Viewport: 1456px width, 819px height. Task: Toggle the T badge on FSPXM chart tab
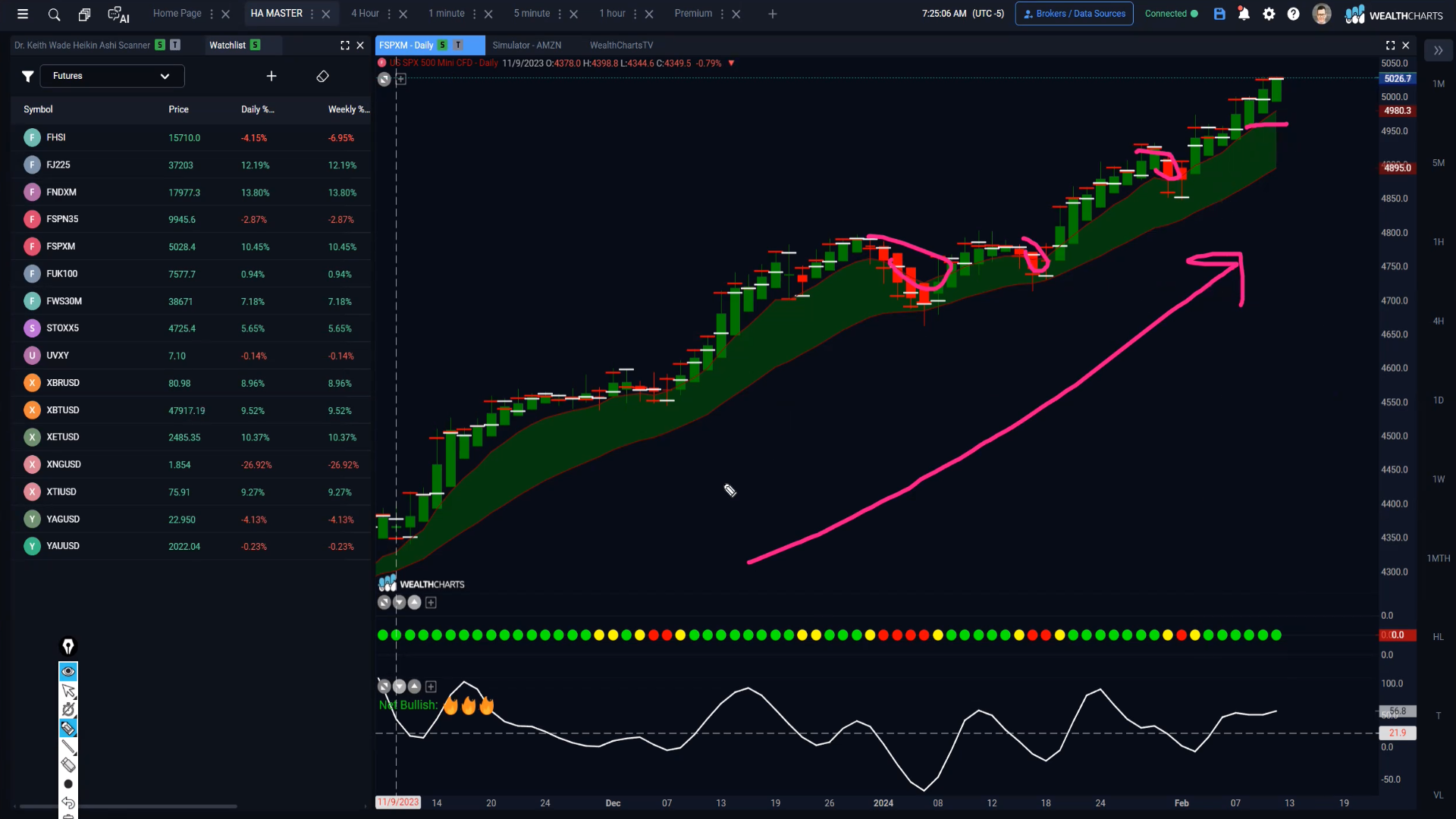coord(458,45)
